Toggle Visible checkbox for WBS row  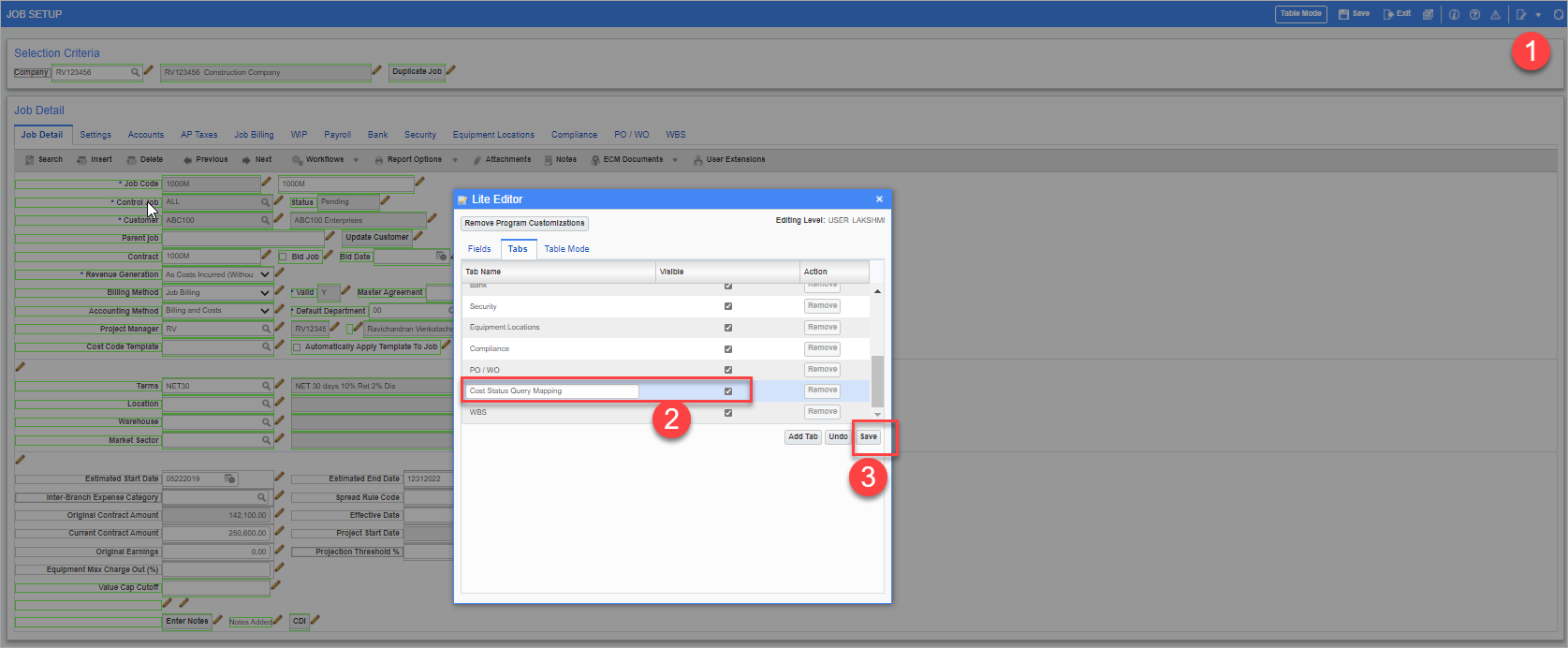pos(728,413)
